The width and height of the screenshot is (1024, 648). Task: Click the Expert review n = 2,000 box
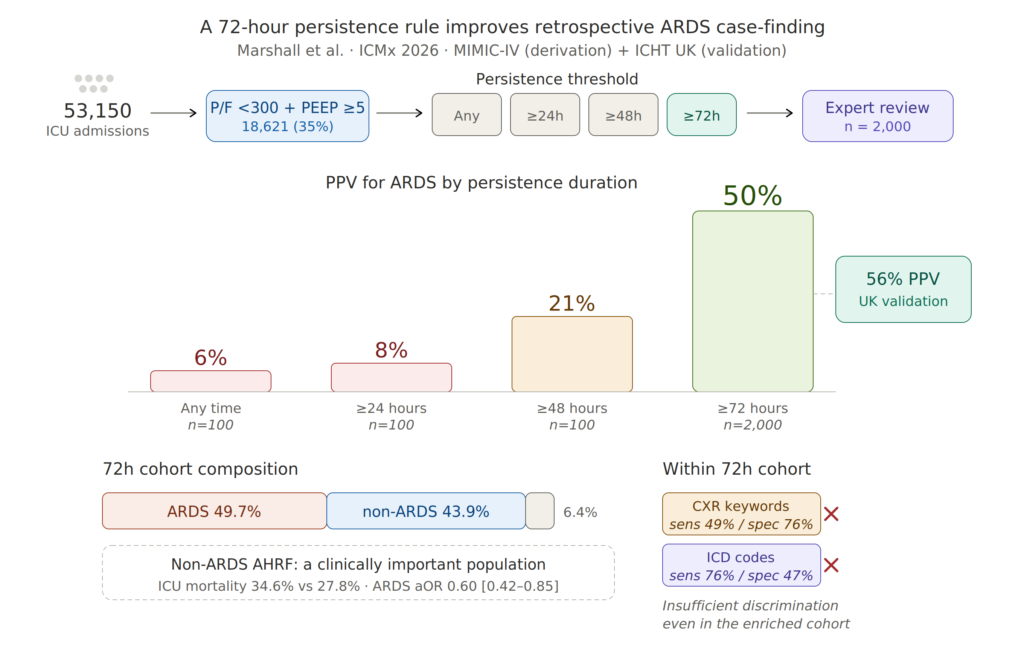click(877, 116)
